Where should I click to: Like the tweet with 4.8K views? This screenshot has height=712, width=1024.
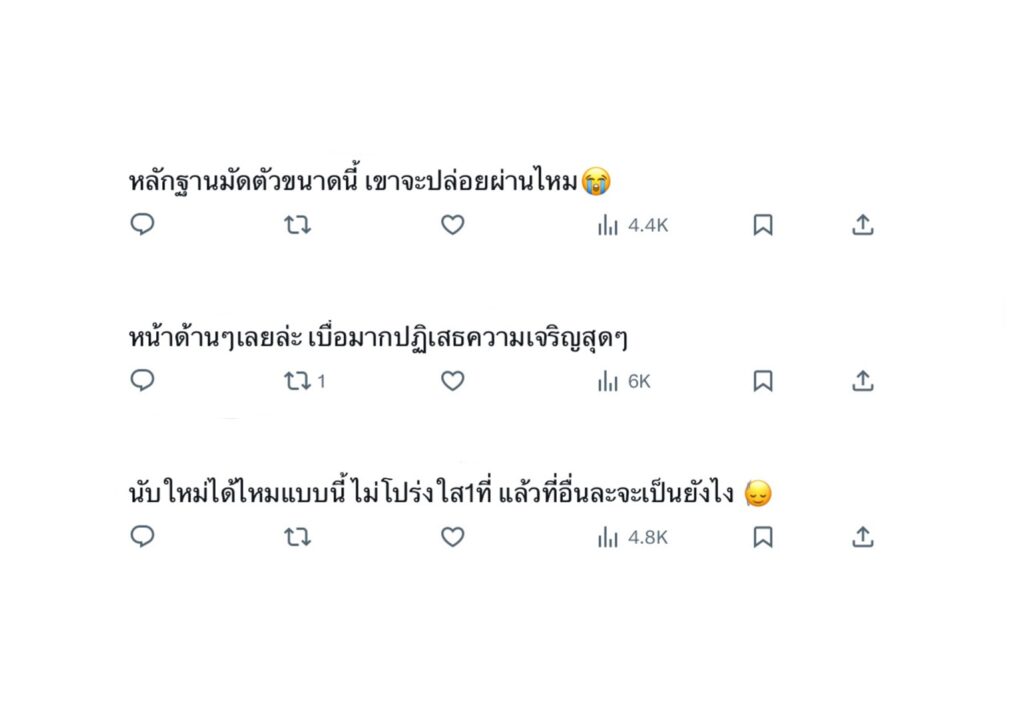click(453, 537)
